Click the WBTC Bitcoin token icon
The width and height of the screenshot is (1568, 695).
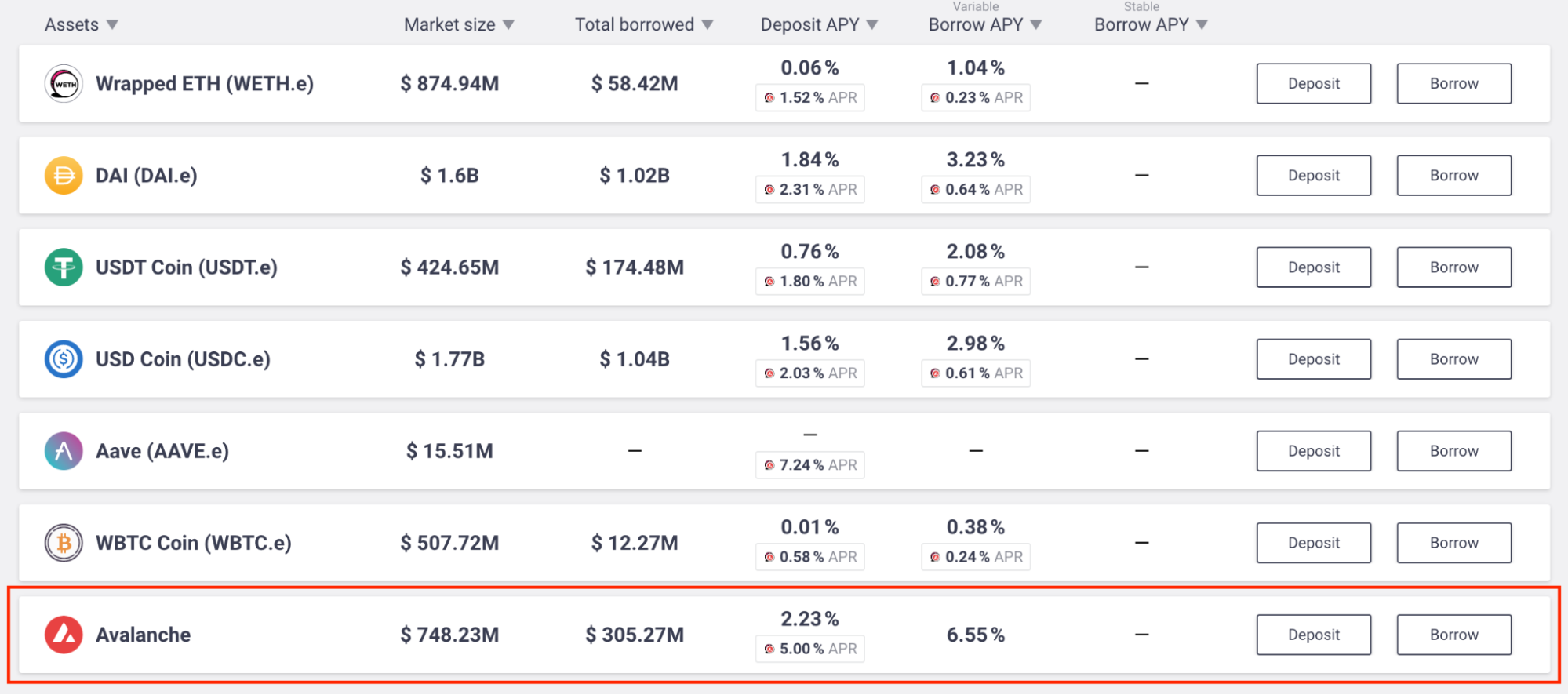click(x=64, y=542)
